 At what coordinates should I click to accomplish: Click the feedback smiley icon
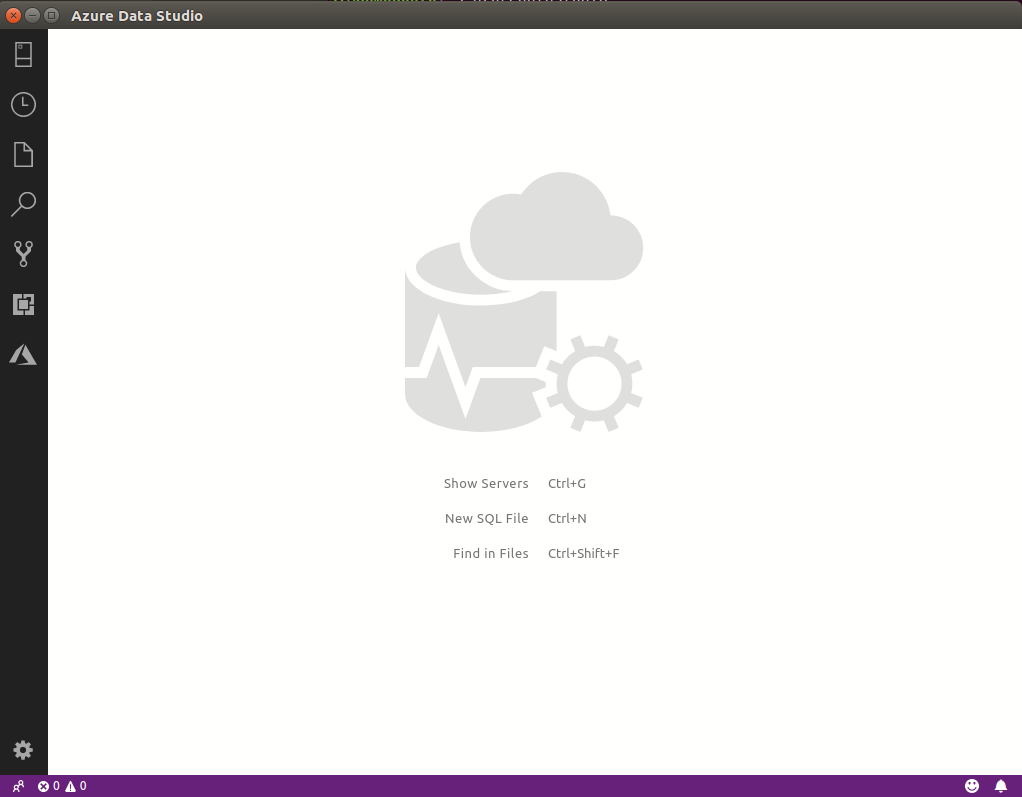coord(972,786)
